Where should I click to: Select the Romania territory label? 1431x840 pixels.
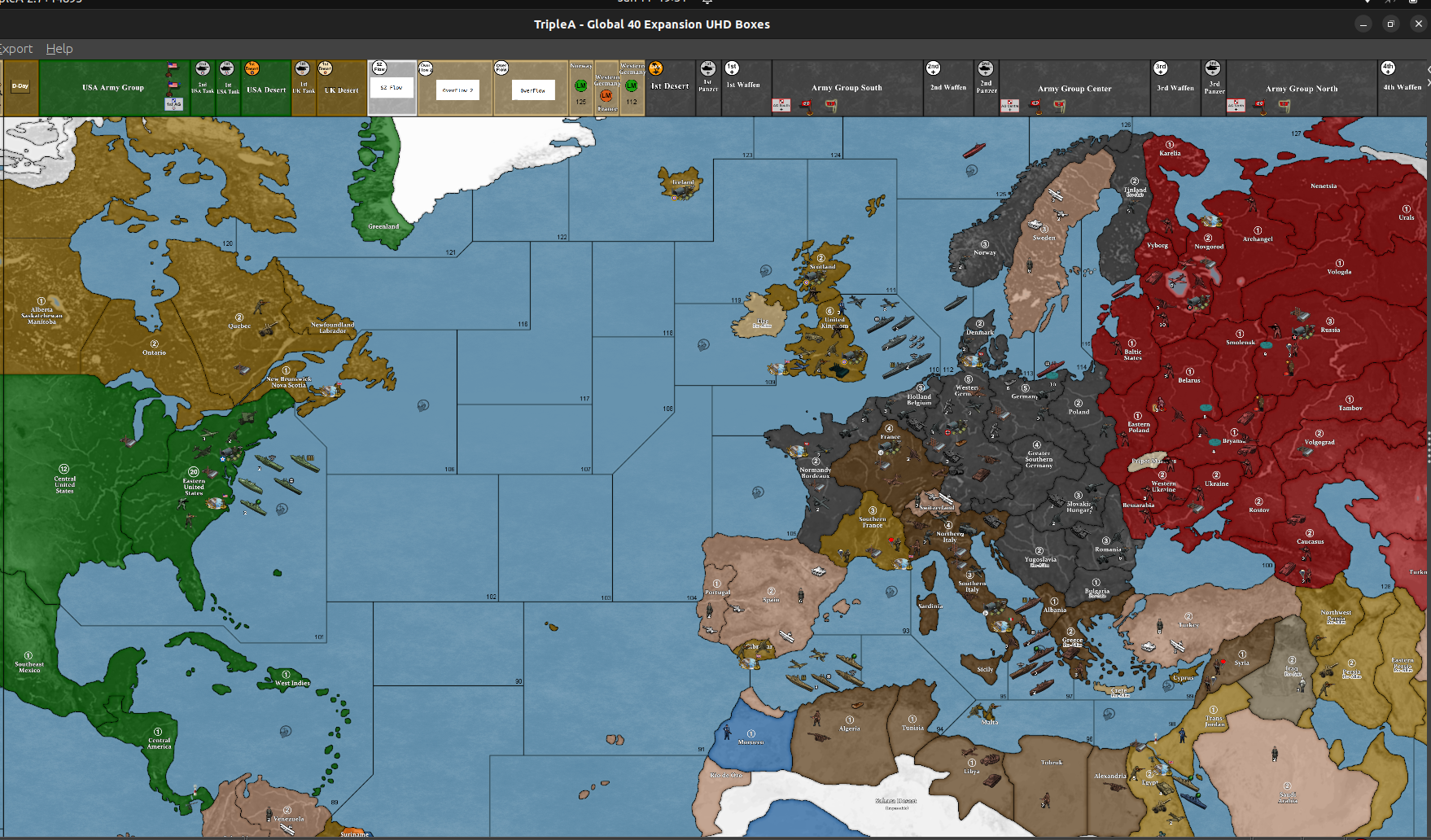(x=1108, y=549)
